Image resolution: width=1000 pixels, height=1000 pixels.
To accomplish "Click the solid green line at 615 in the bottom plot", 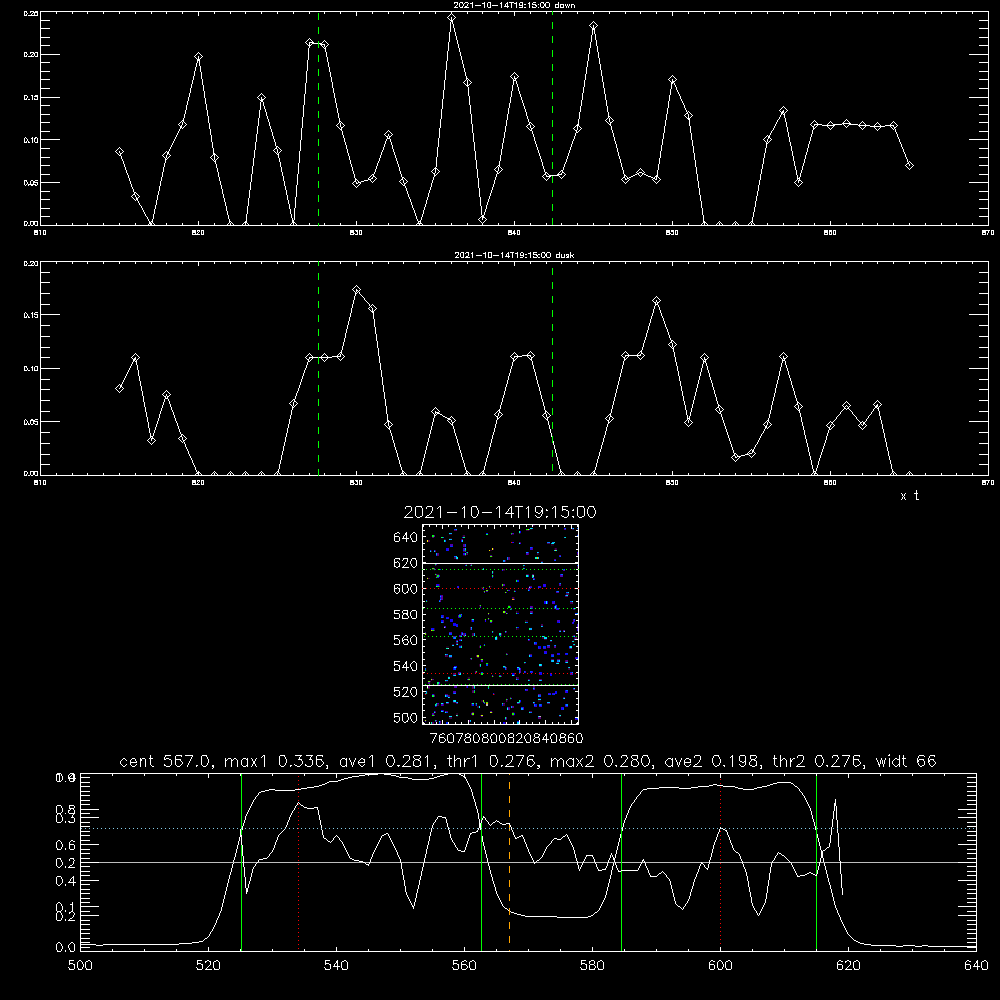I will (816, 861).
